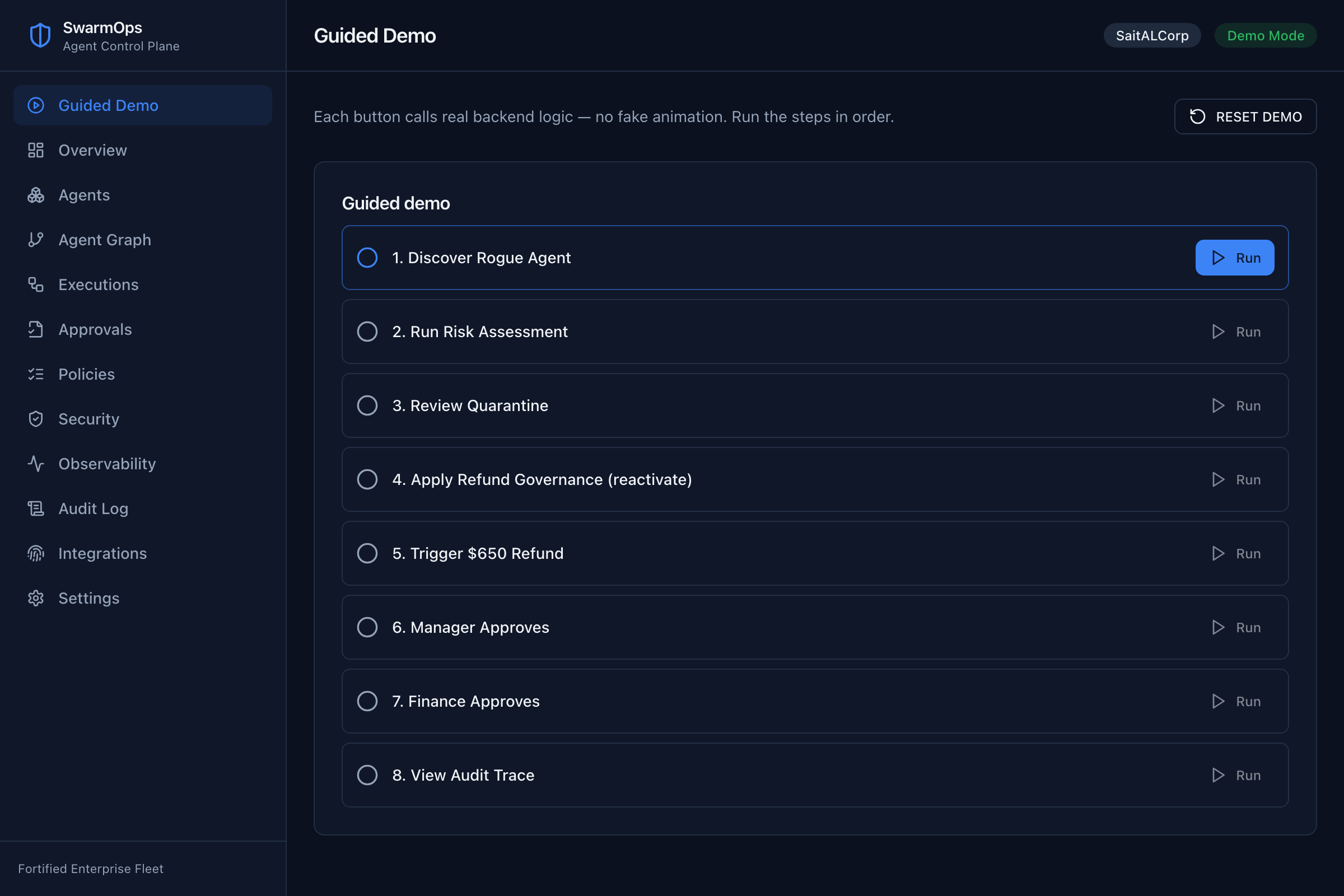The height and width of the screenshot is (896, 1344).
Task: Run the Trigger $650 Refund step
Action: (1235, 553)
